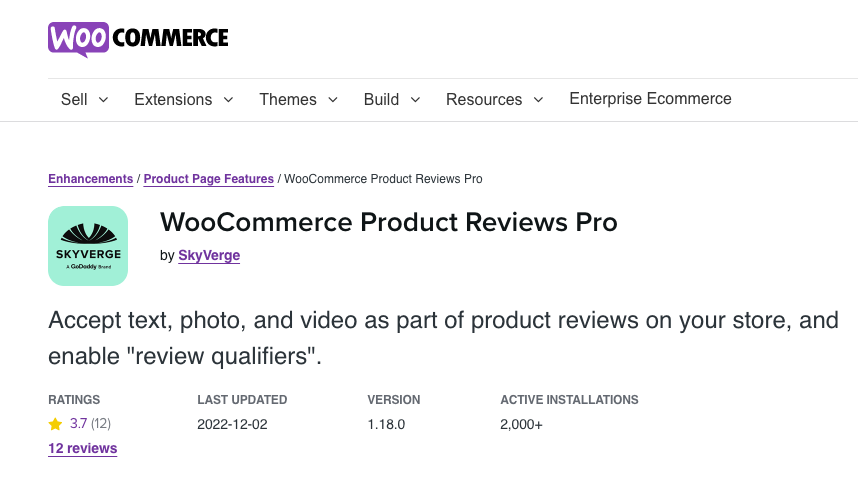858x495 pixels.
Task: Open the Build dropdown chevron
Action: tap(415, 100)
